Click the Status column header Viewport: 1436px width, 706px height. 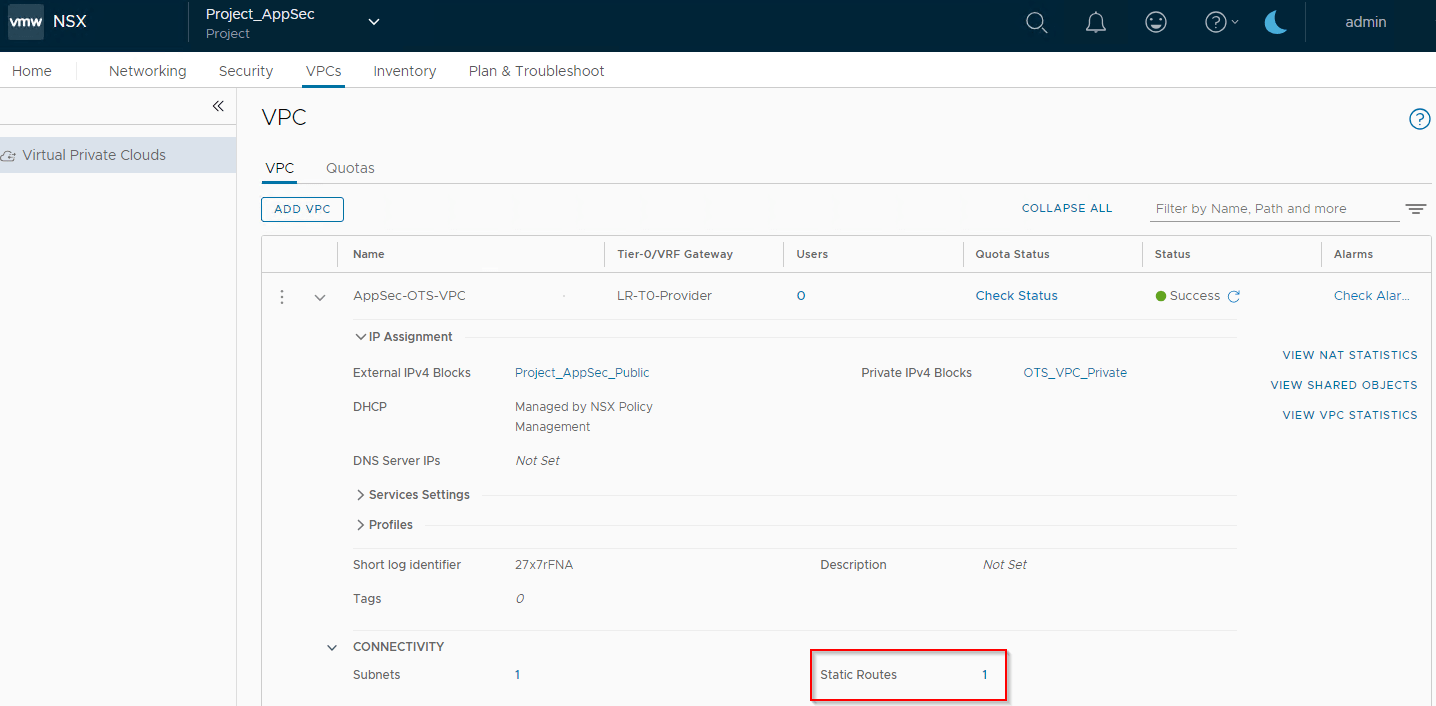coord(1172,254)
